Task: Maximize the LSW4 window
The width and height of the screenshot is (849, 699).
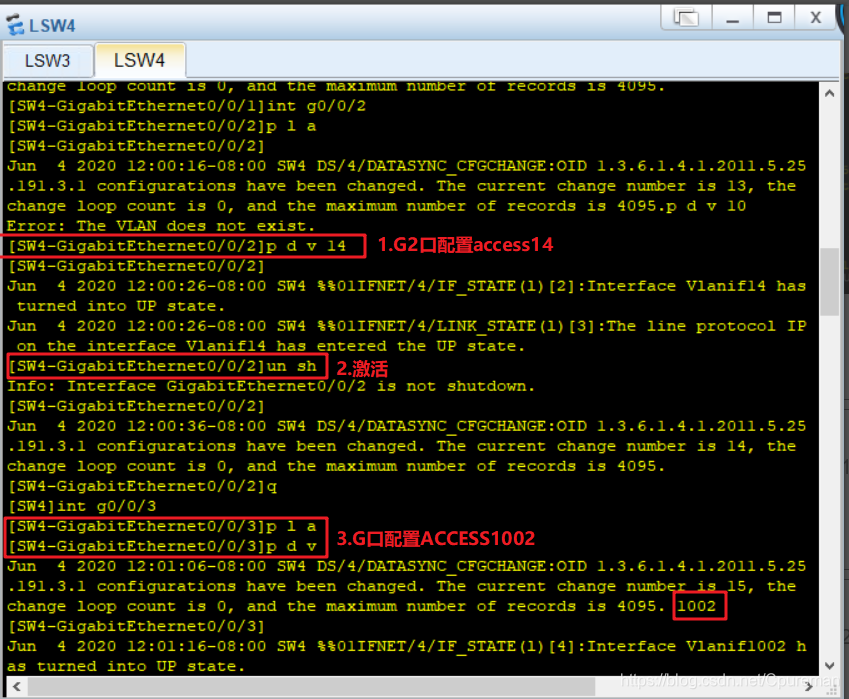Action: coord(774,18)
